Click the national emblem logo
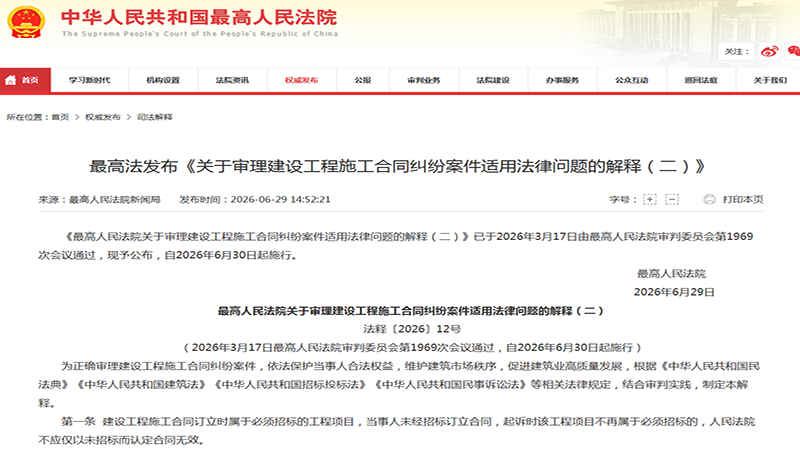The height and width of the screenshot is (450, 800). (x=26, y=22)
